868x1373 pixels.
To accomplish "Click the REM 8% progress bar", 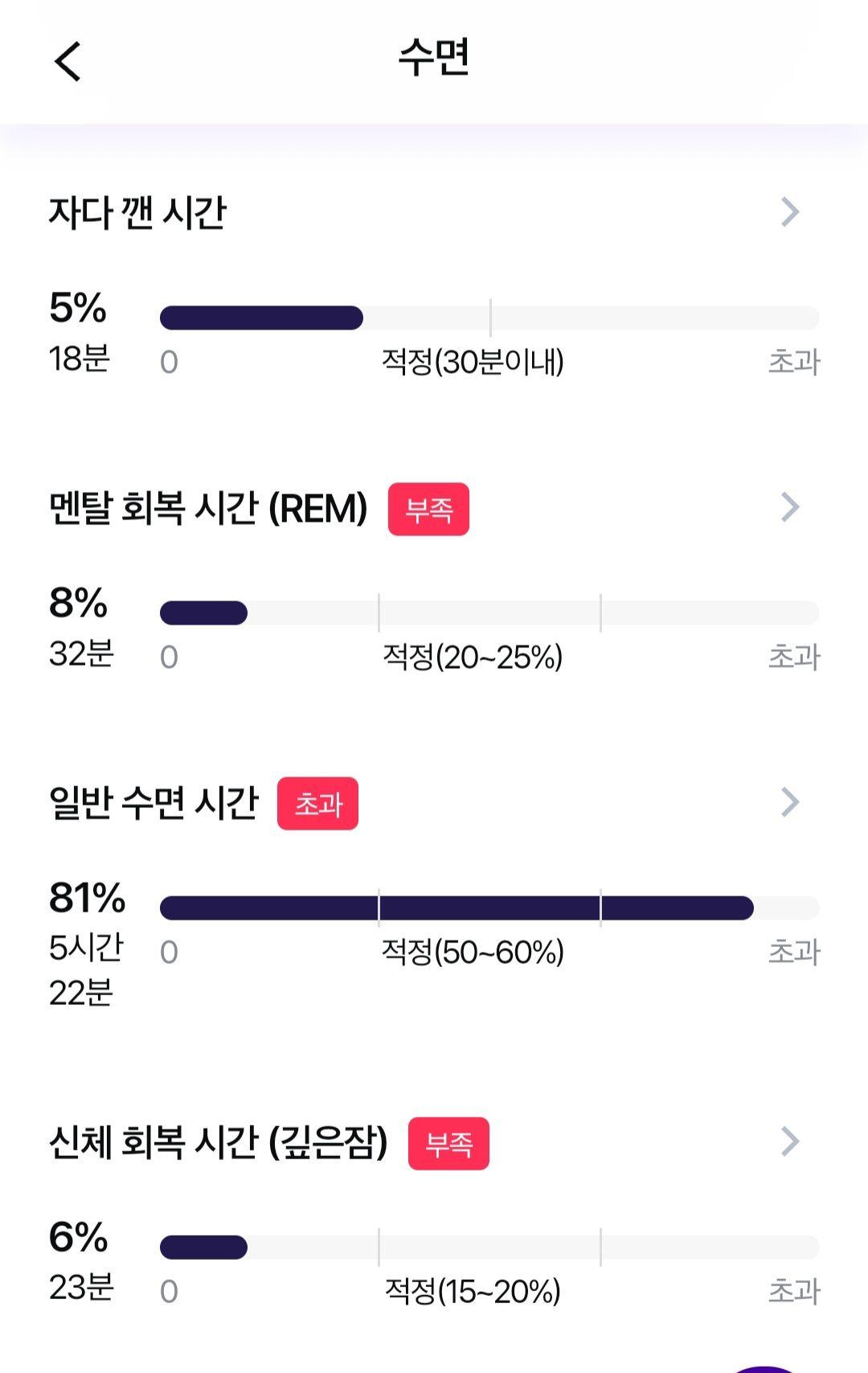I will point(489,613).
